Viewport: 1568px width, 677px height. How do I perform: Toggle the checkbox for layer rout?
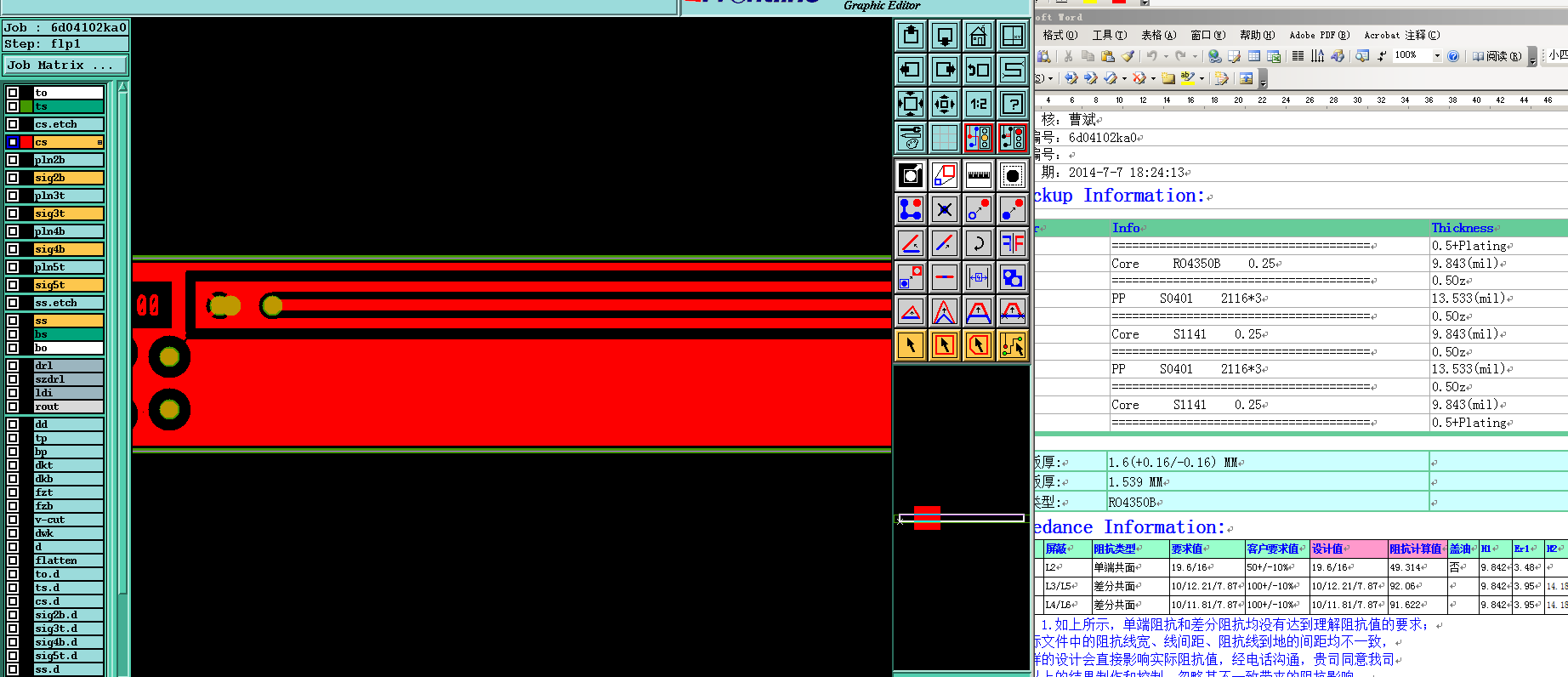click(13, 407)
